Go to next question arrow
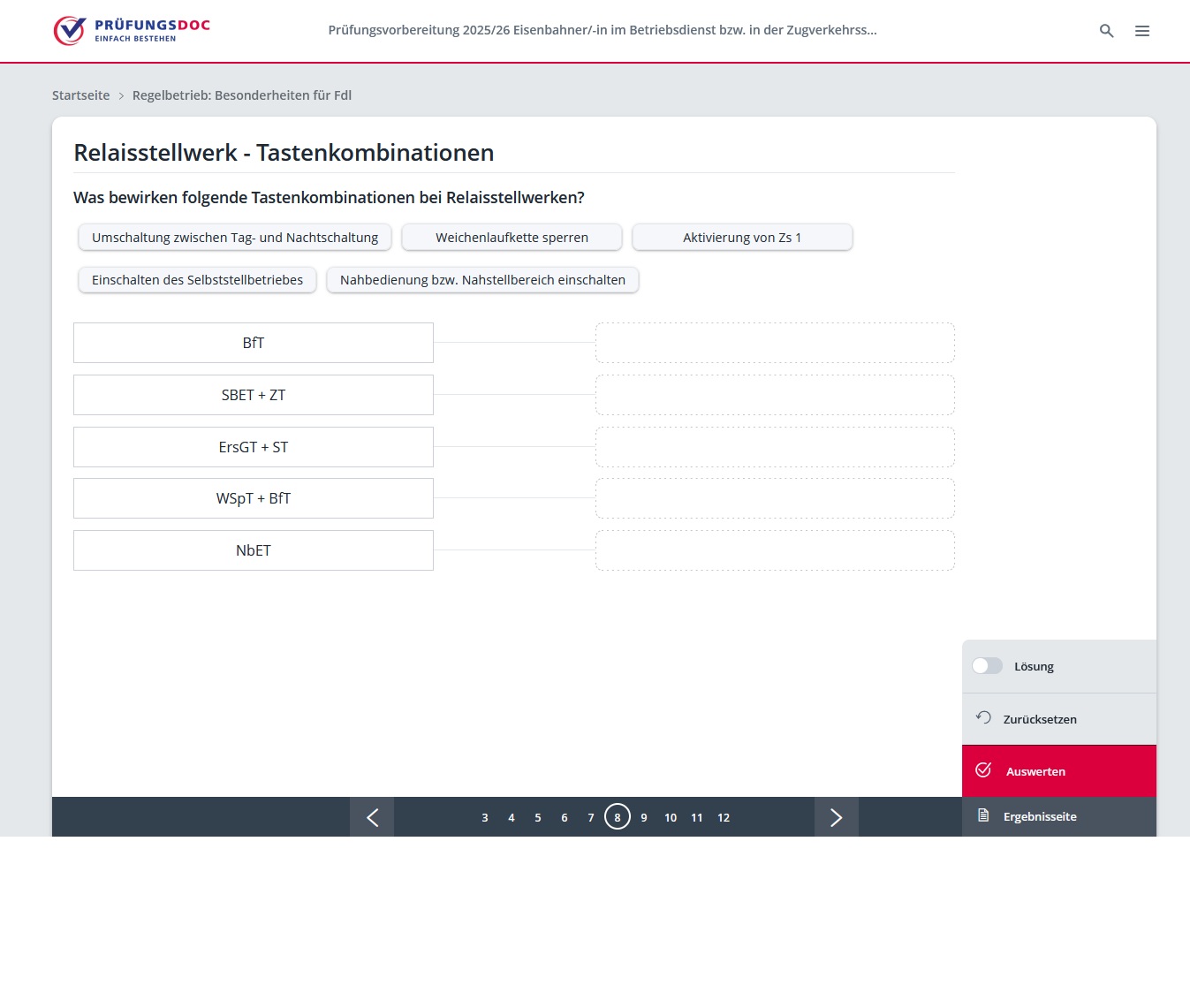This screenshot has width=1190, height=1008. 836,817
